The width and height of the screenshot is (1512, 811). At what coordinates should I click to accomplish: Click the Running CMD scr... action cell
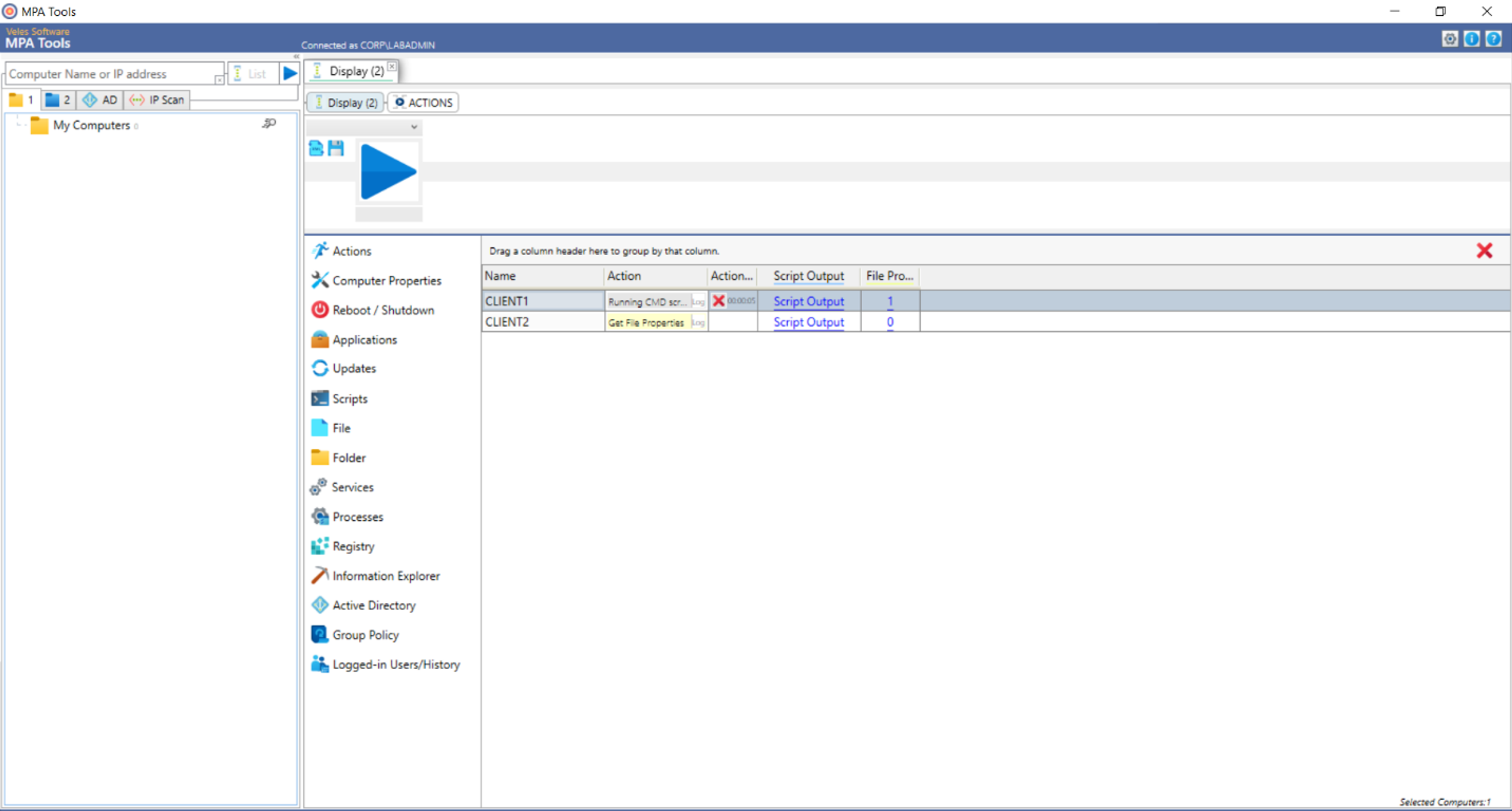[648, 302]
